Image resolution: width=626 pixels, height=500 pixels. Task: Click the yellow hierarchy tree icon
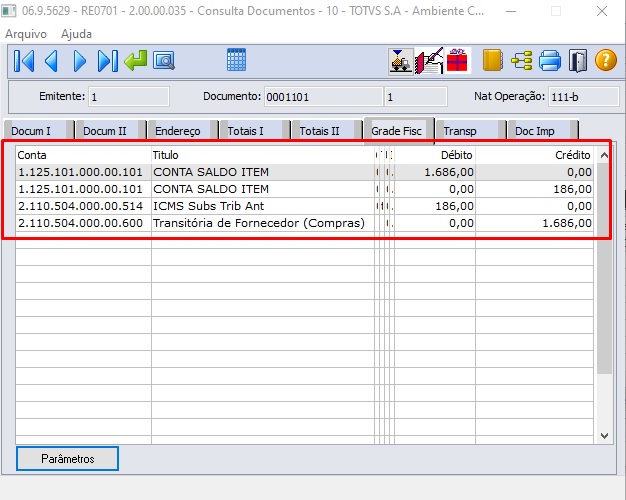(x=522, y=61)
